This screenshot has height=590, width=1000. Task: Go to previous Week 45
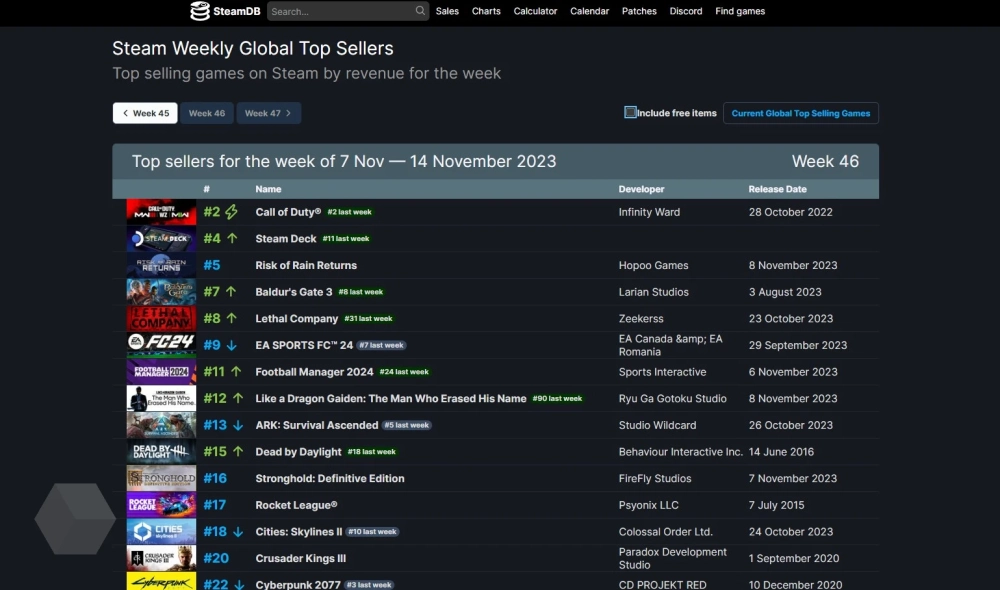click(145, 113)
